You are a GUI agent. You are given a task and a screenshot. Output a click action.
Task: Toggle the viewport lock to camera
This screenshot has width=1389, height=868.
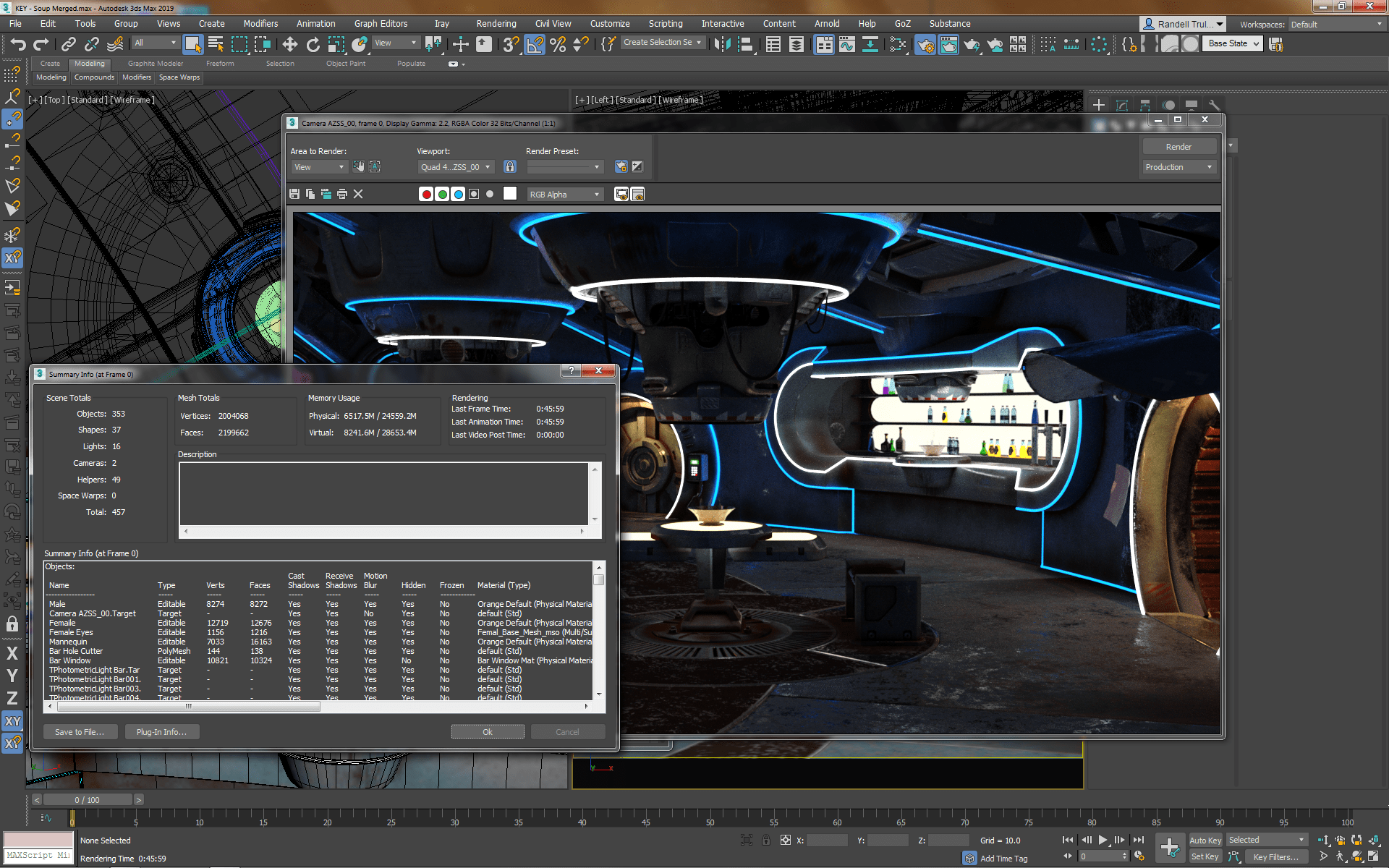[x=510, y=167]
